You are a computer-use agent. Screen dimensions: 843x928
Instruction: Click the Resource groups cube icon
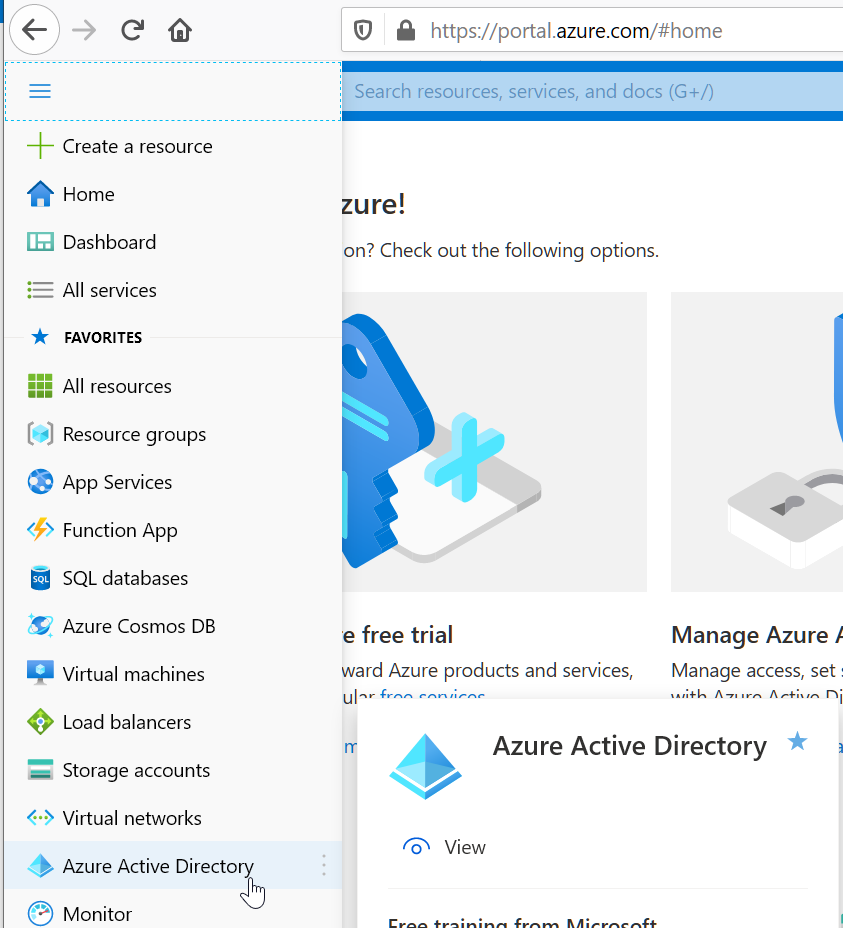tap(40, 434)
